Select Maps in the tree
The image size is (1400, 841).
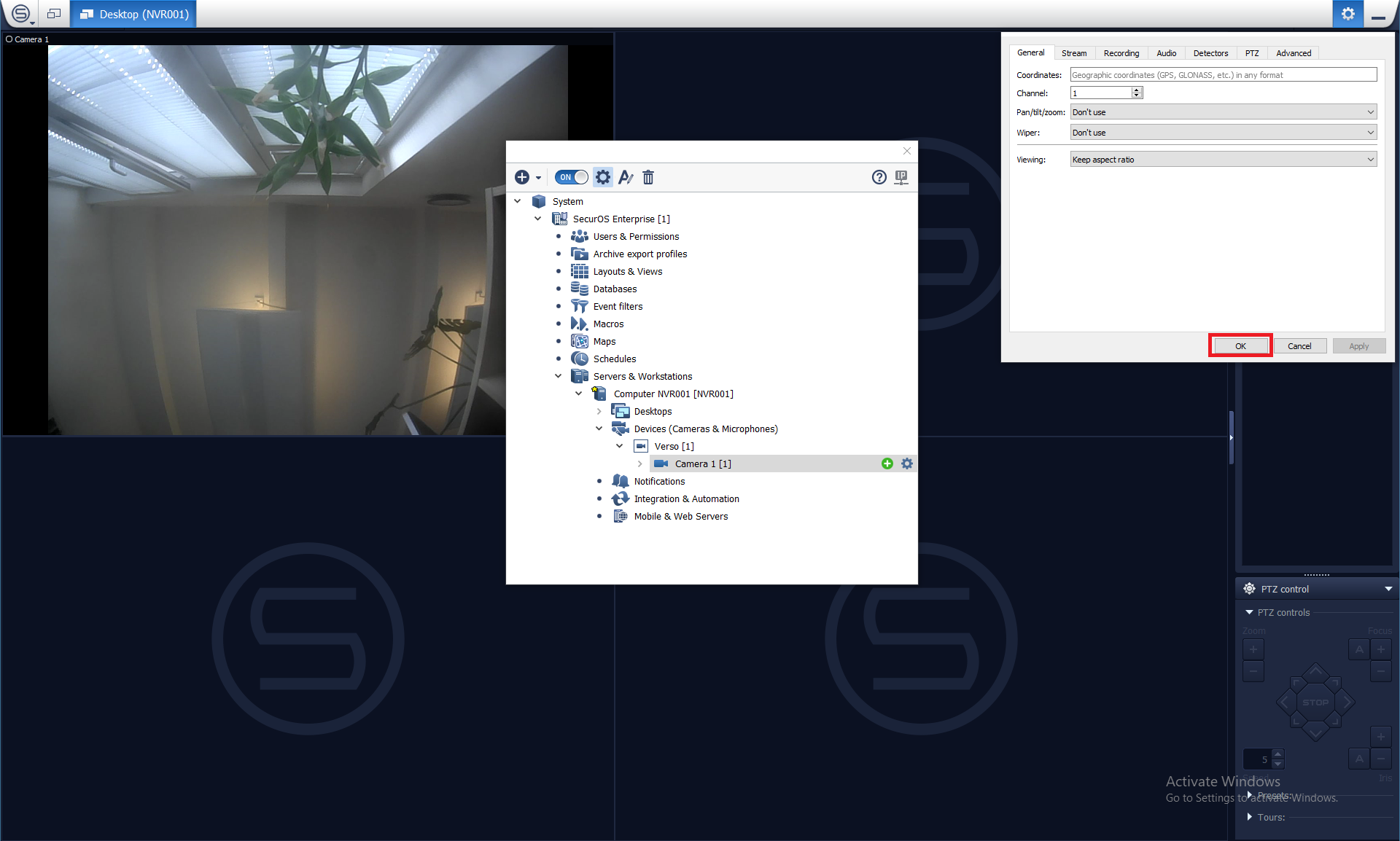(x=604, y=341)
